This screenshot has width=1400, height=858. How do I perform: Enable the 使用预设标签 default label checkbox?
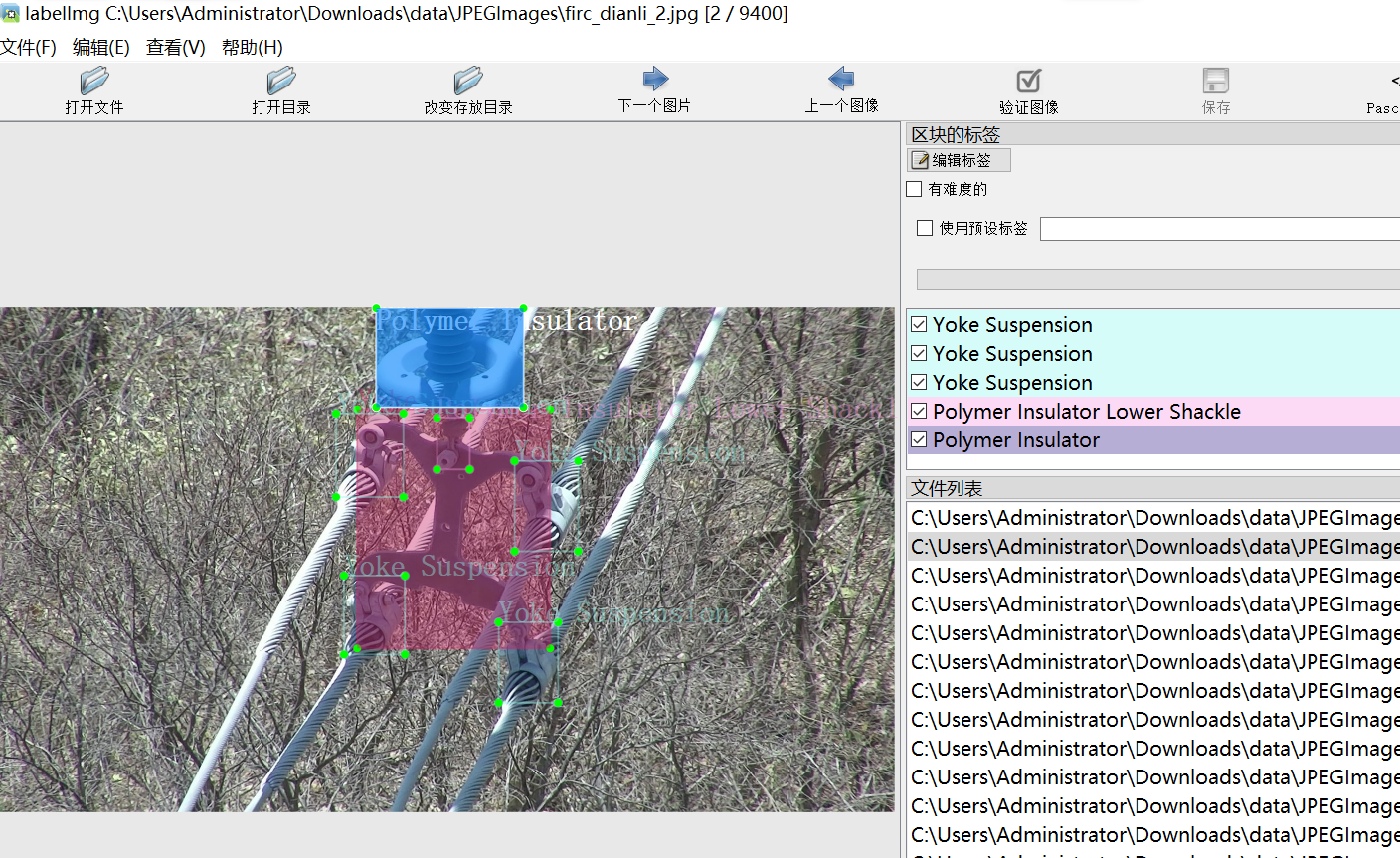pos(925,228)
